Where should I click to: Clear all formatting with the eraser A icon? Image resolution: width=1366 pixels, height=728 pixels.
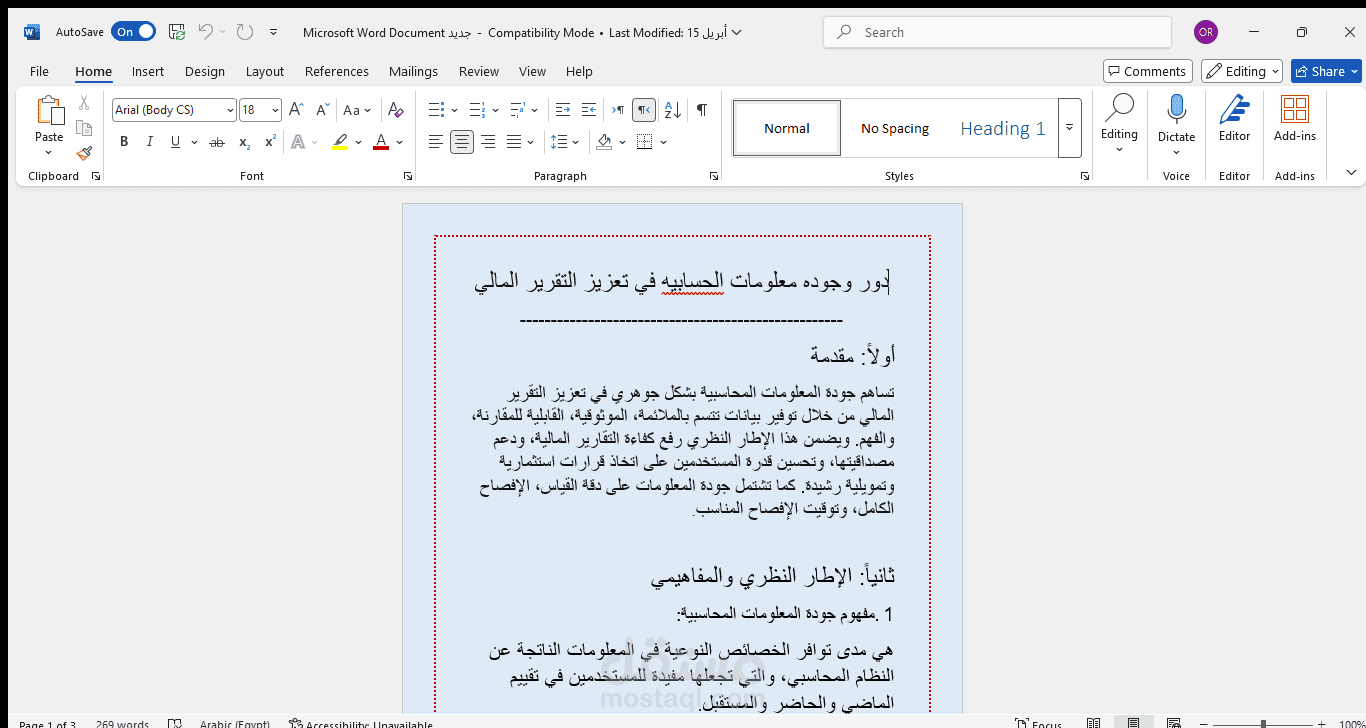pos(396,110)
